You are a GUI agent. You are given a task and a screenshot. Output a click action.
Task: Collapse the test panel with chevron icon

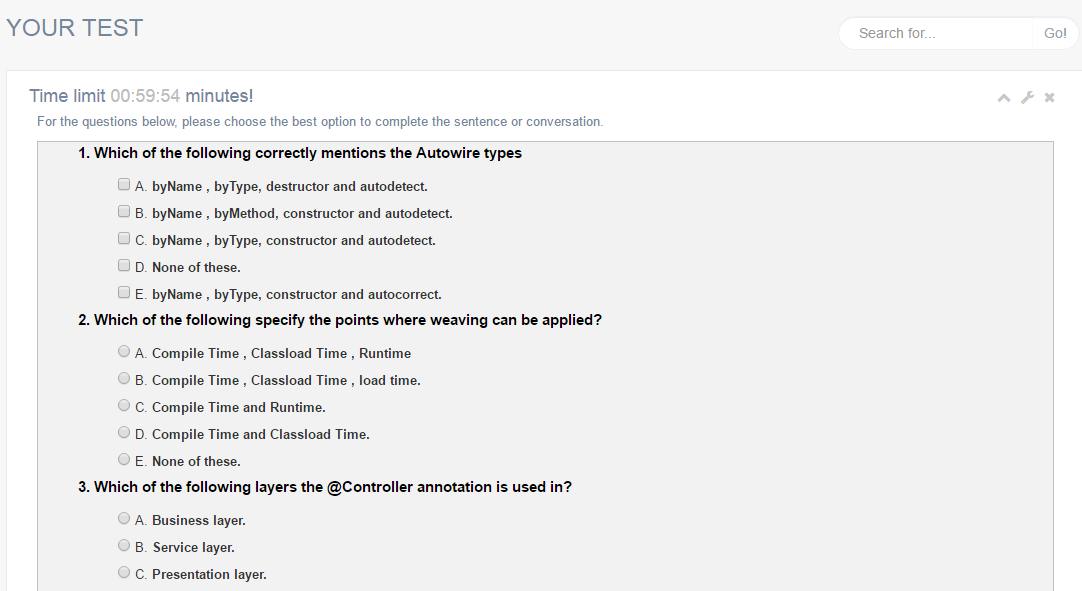coord(1004,97)
